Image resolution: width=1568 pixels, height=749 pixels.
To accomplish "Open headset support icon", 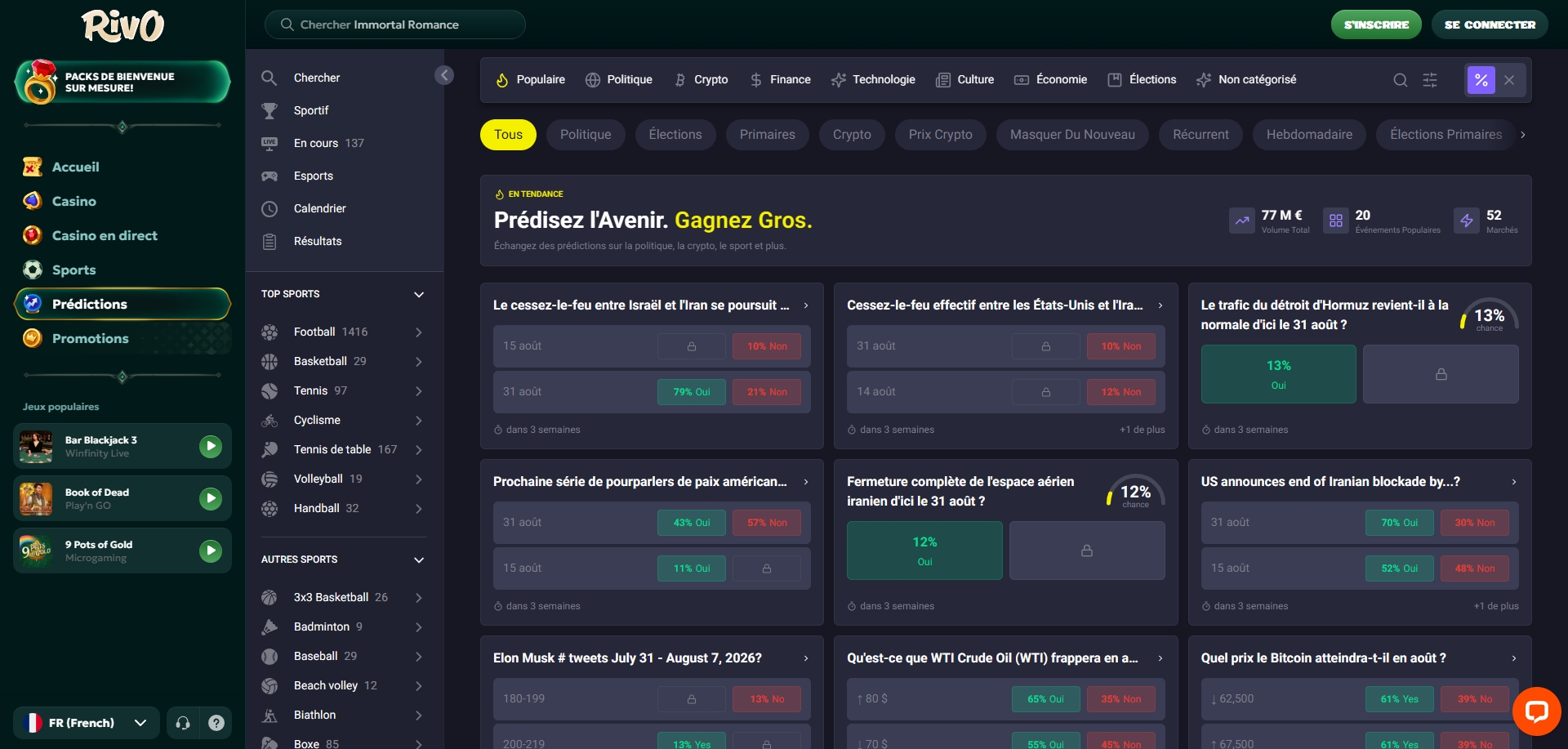I will point(183,723).
